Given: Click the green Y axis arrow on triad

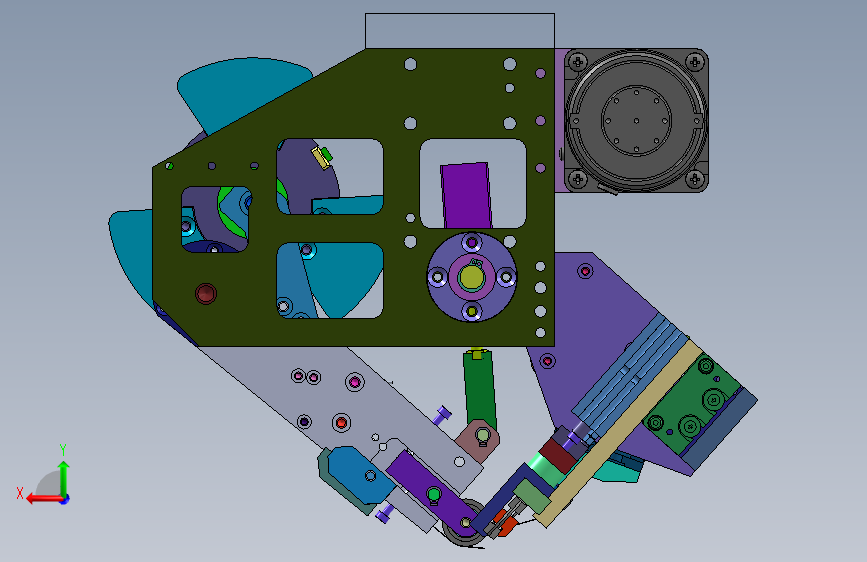Looking at the screenshot, I should tap(64, 476).
